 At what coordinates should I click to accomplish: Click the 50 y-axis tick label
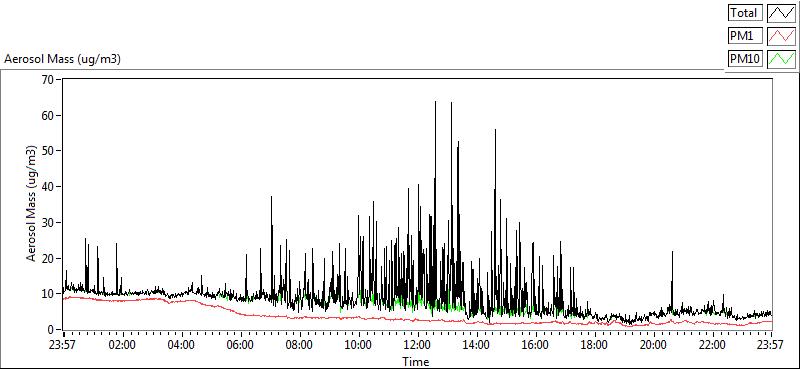(46, 151)
